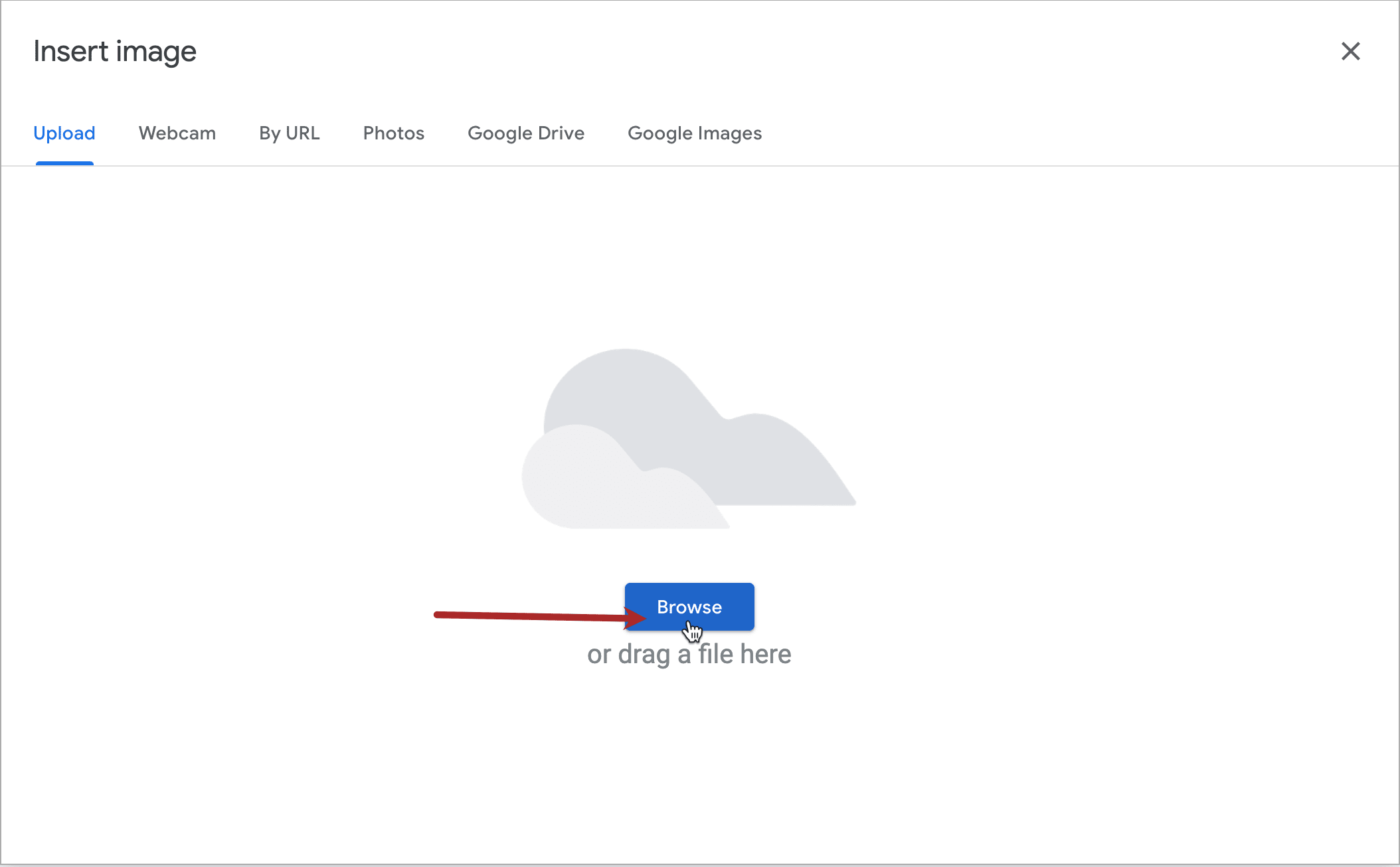Click the blue underline beneath Upload

tap(64, 163)
